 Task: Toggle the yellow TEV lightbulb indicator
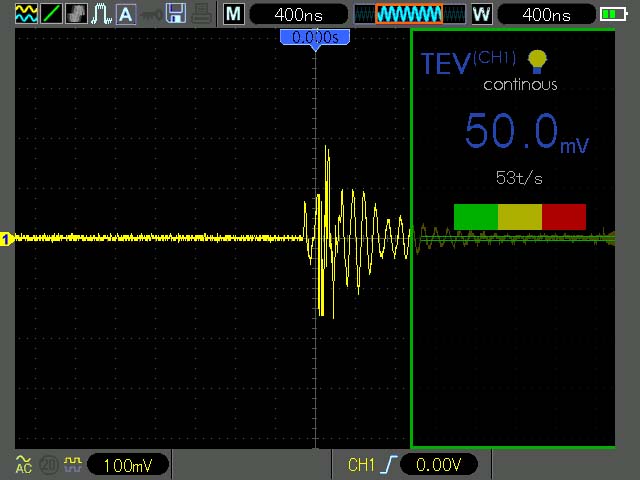[537, 62]
